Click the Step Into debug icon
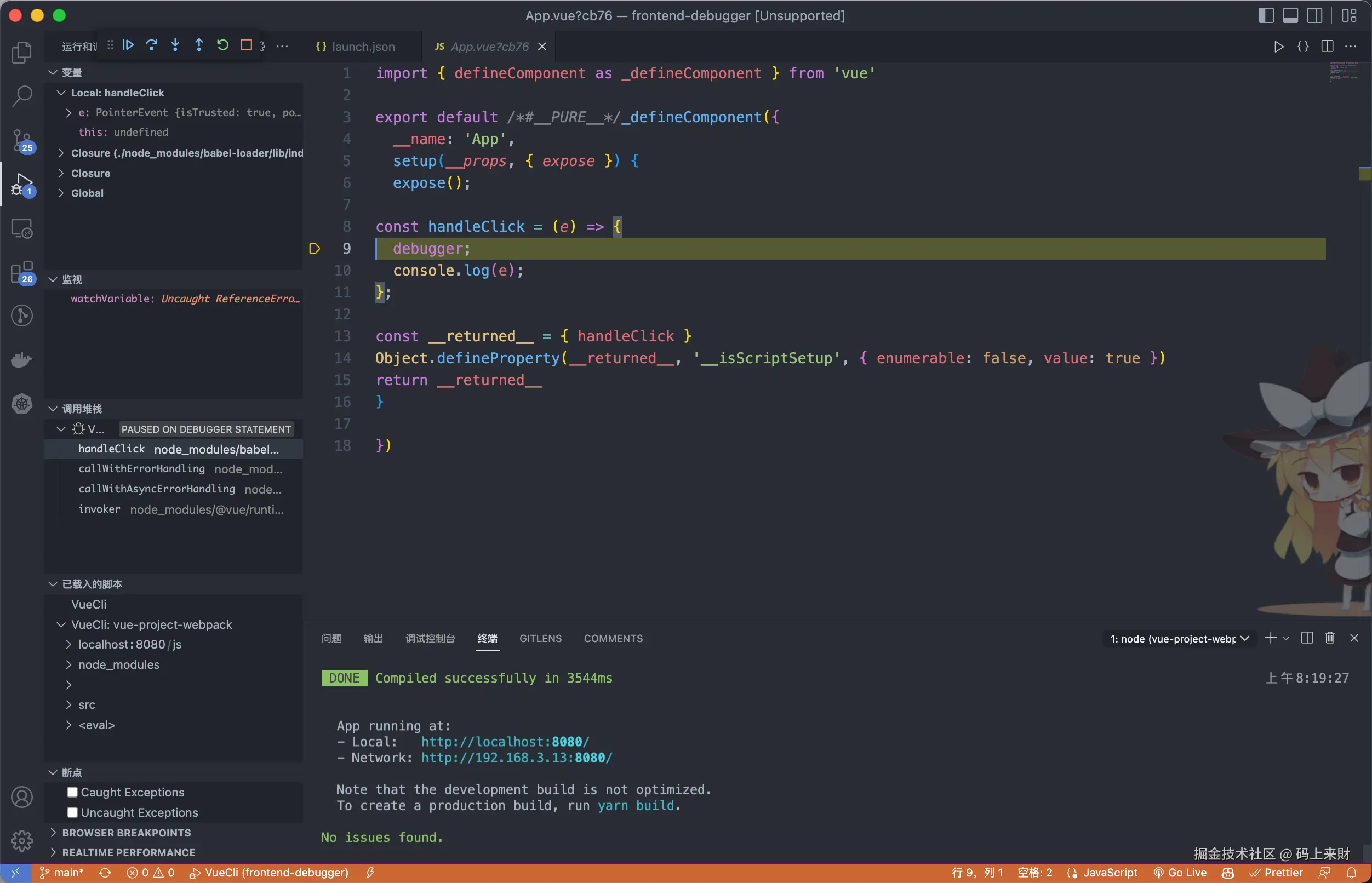Image resolution: width=1372 pixels, height=883 pixels. [x=175, y=45]
